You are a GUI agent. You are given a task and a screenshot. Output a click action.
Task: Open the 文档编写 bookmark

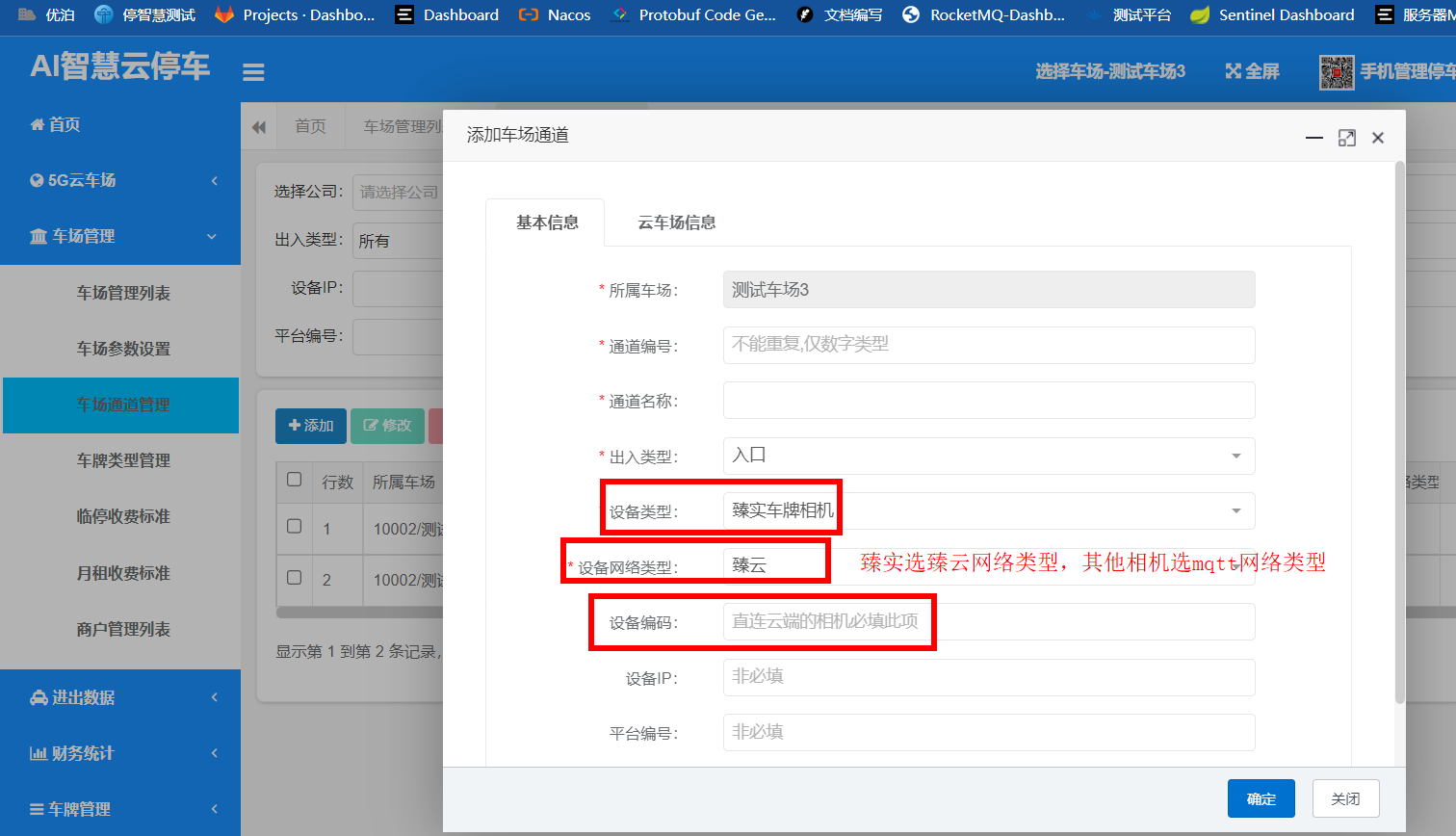coord(839,14)
